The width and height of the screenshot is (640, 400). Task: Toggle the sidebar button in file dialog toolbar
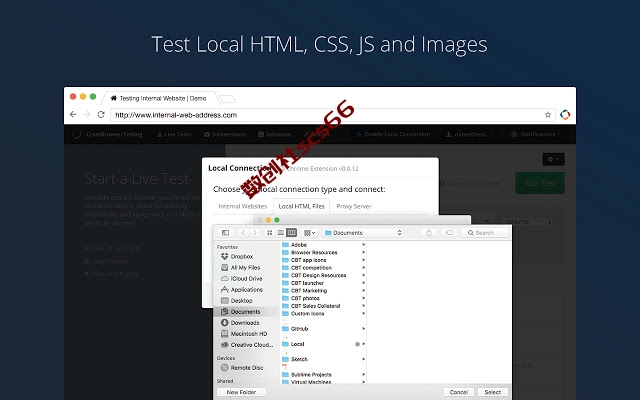[x=225, y=233]
